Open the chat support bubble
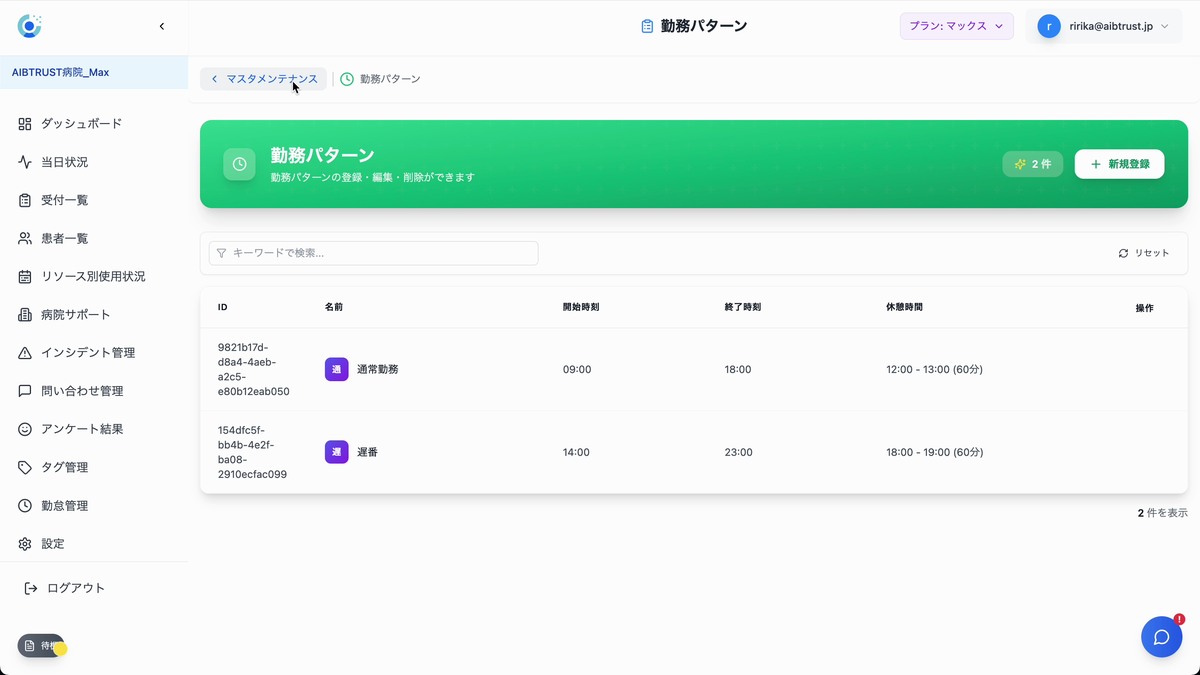Viewport: 1200px width, 675px height. click(1161, 637)
